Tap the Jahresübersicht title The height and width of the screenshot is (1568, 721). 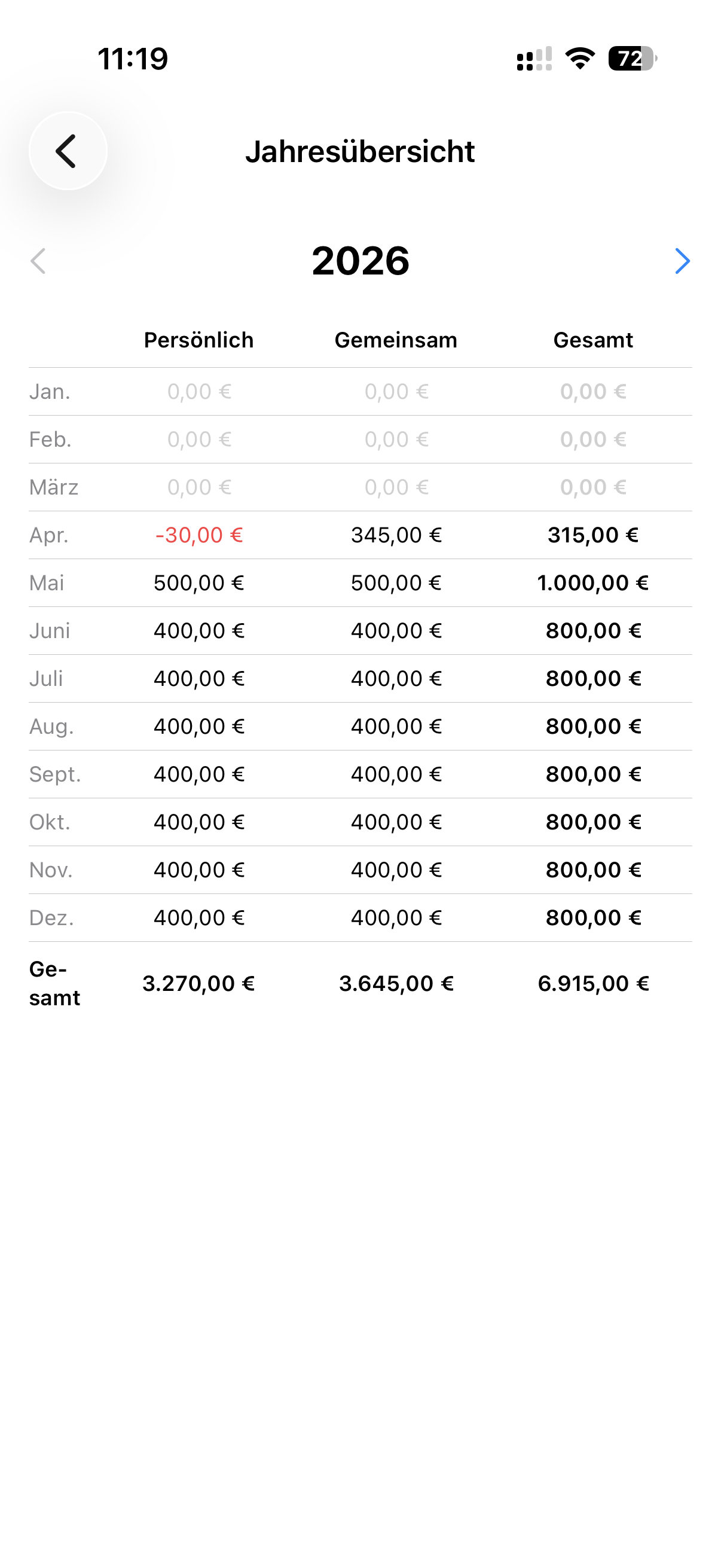click(360, 151)
